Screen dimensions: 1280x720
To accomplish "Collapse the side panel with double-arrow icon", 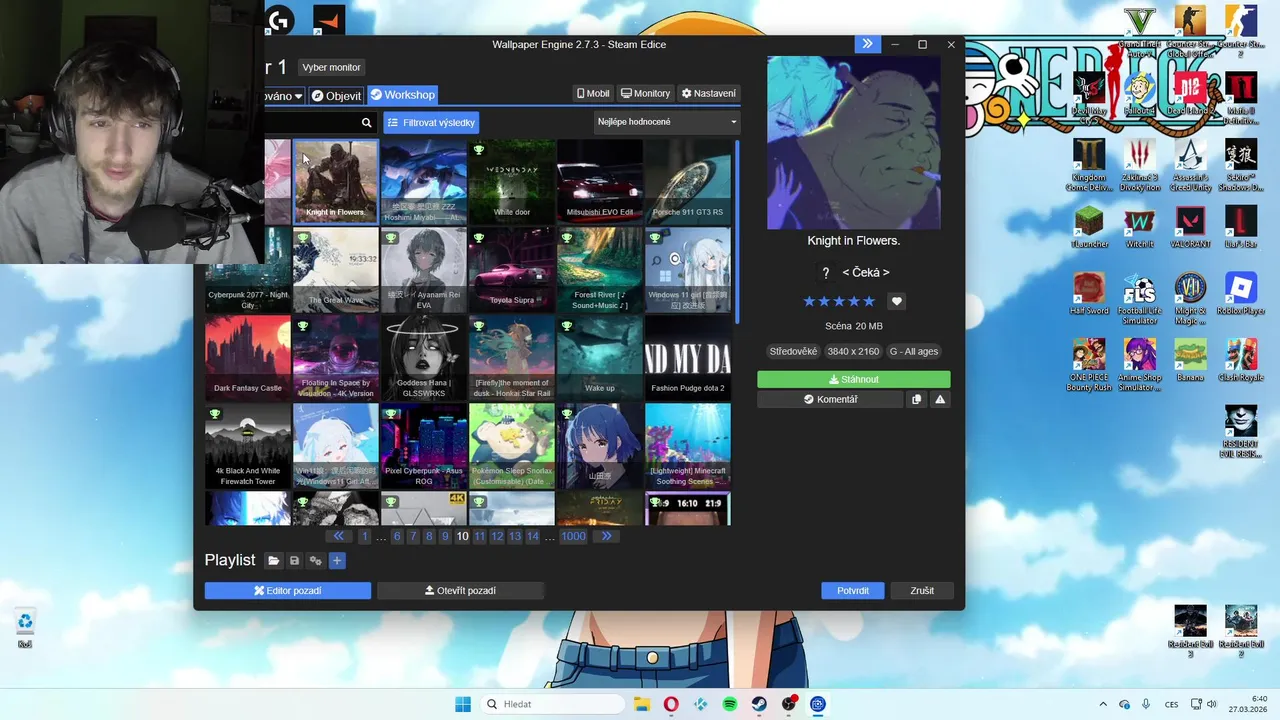I will 867,44.
